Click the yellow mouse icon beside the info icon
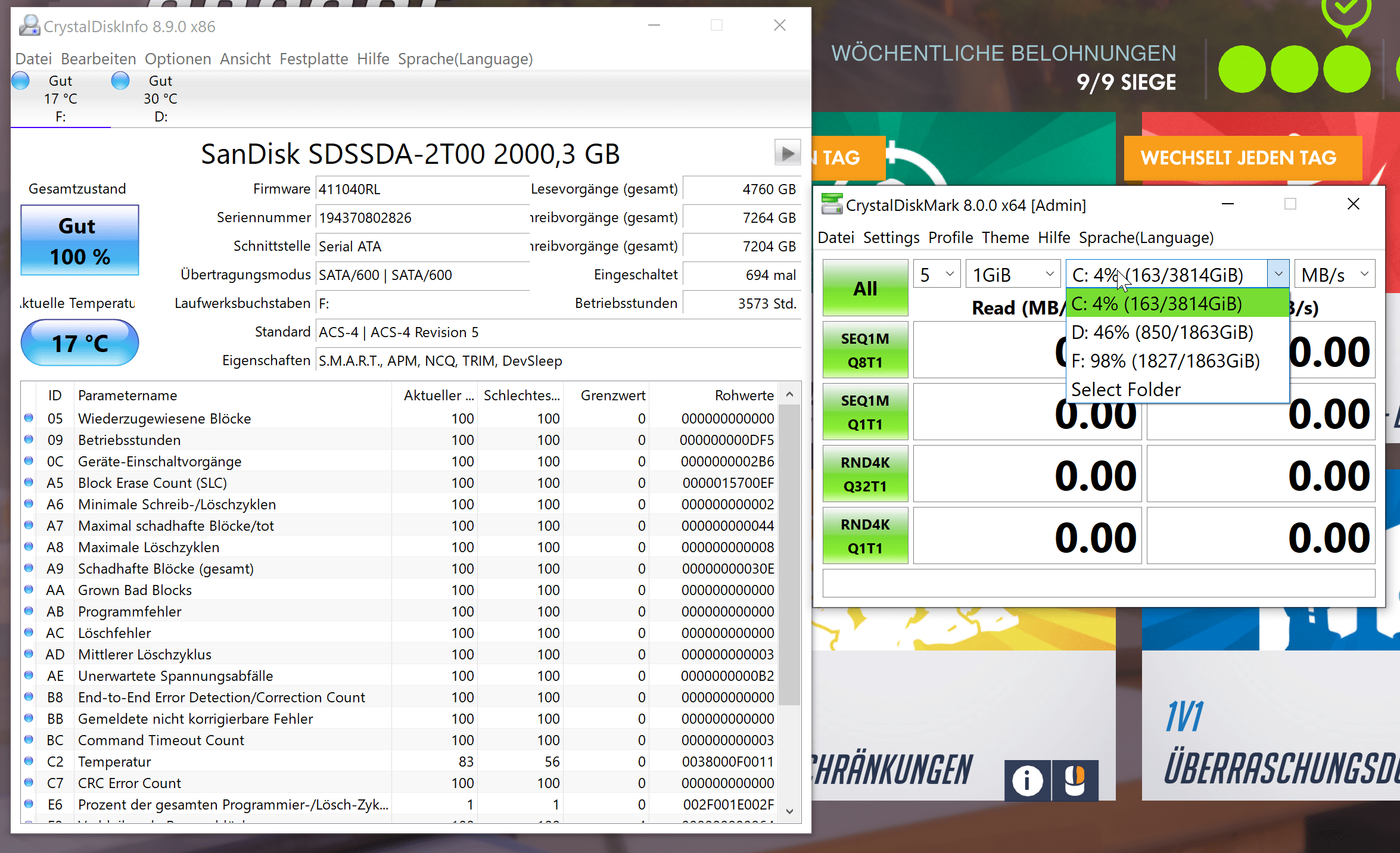1400x853 pixels. pos(1075,780)
